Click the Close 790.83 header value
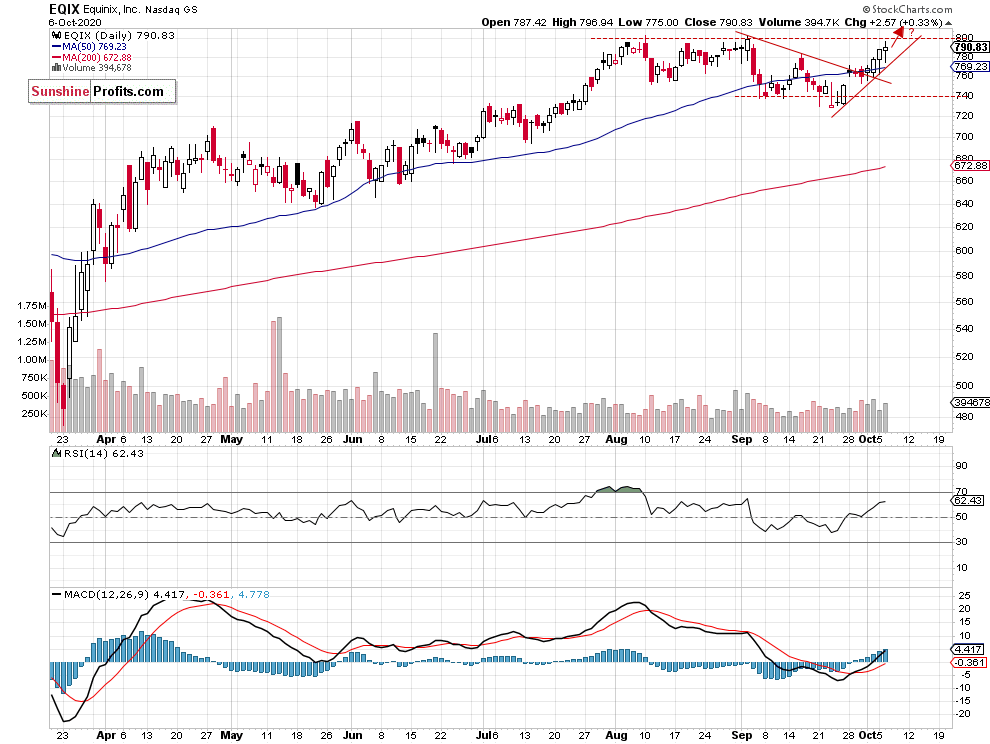Viewport: 990px width, 744px height. pyautogui.click(x=719, y=22)
